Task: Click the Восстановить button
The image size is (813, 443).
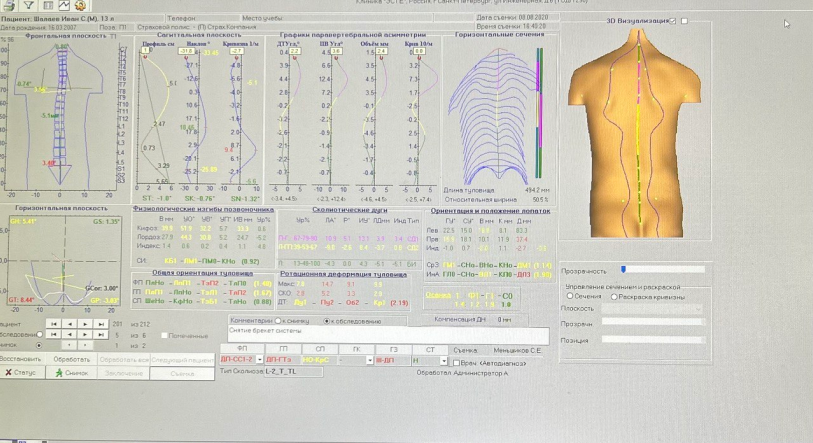Action: click(x=21, y=359)
